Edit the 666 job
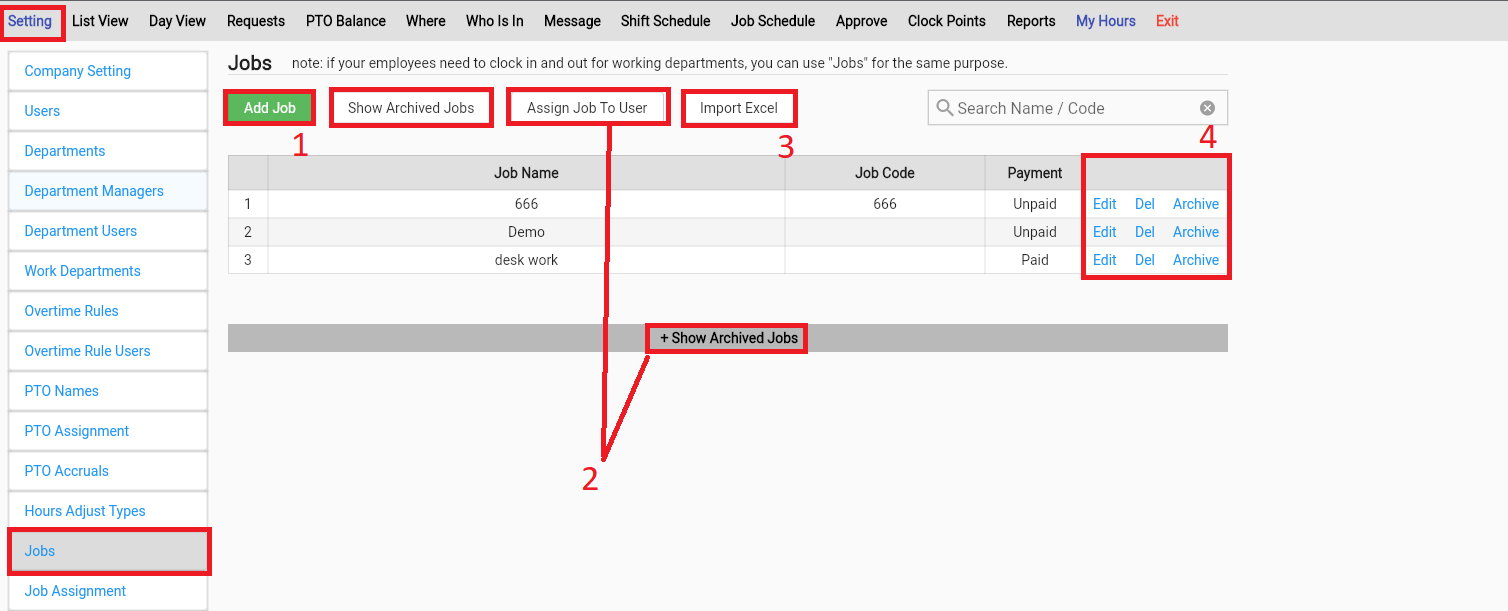The image size is (1508, 611). [x=1104, y=204]
